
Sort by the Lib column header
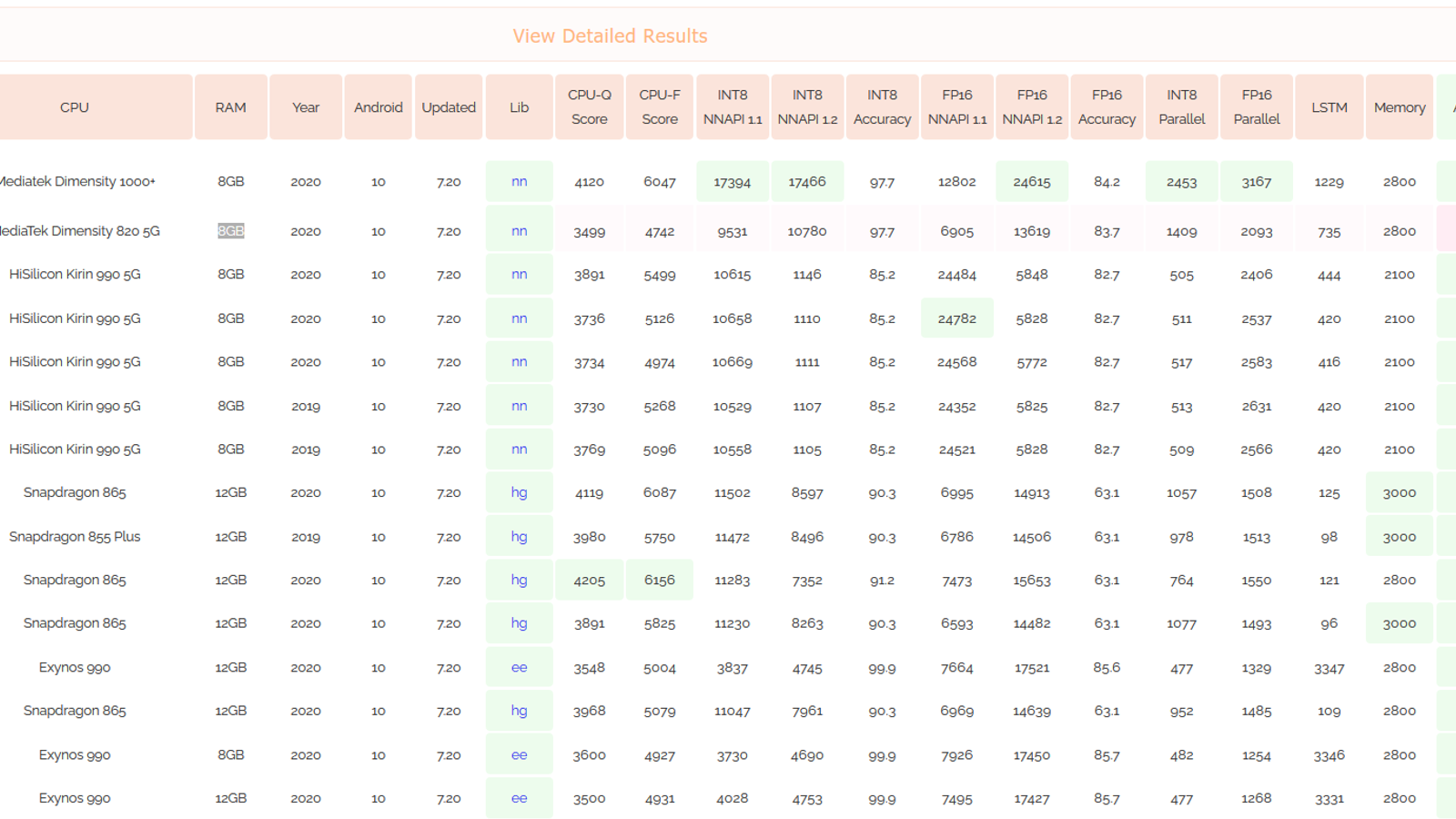coord(520,107)
